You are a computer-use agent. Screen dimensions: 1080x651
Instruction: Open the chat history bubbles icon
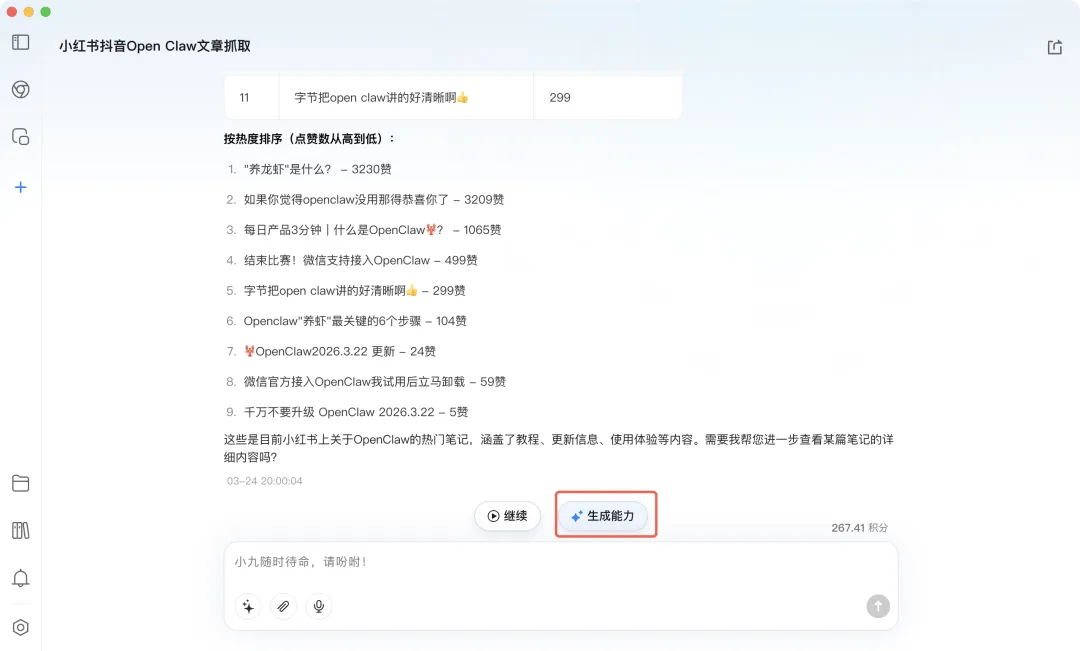21,136
